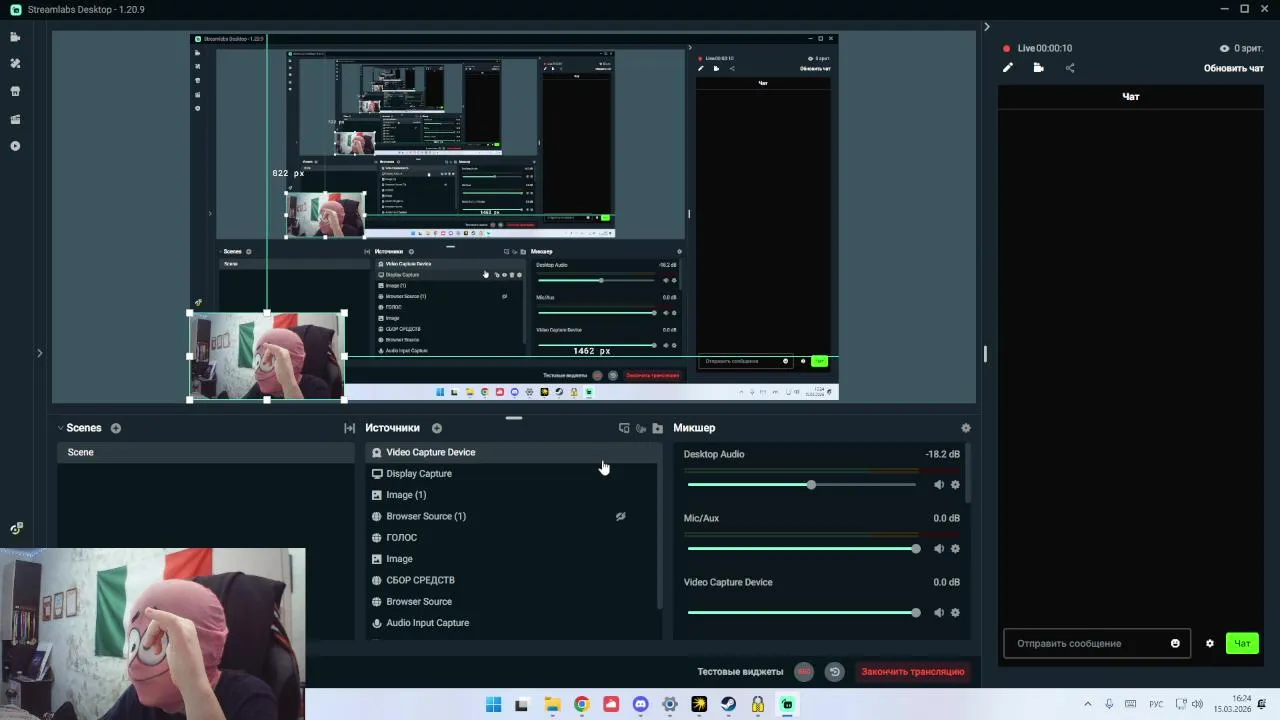Select the Image (1) source
The image size is (1280, 720).
point(512,495)
